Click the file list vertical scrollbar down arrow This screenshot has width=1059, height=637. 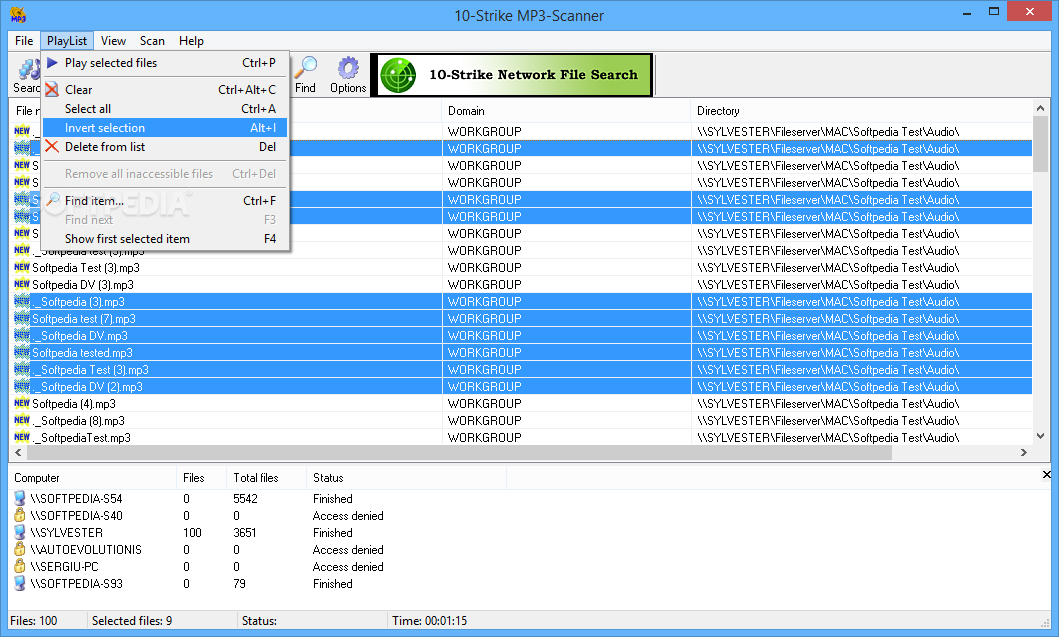(1040, 436)
